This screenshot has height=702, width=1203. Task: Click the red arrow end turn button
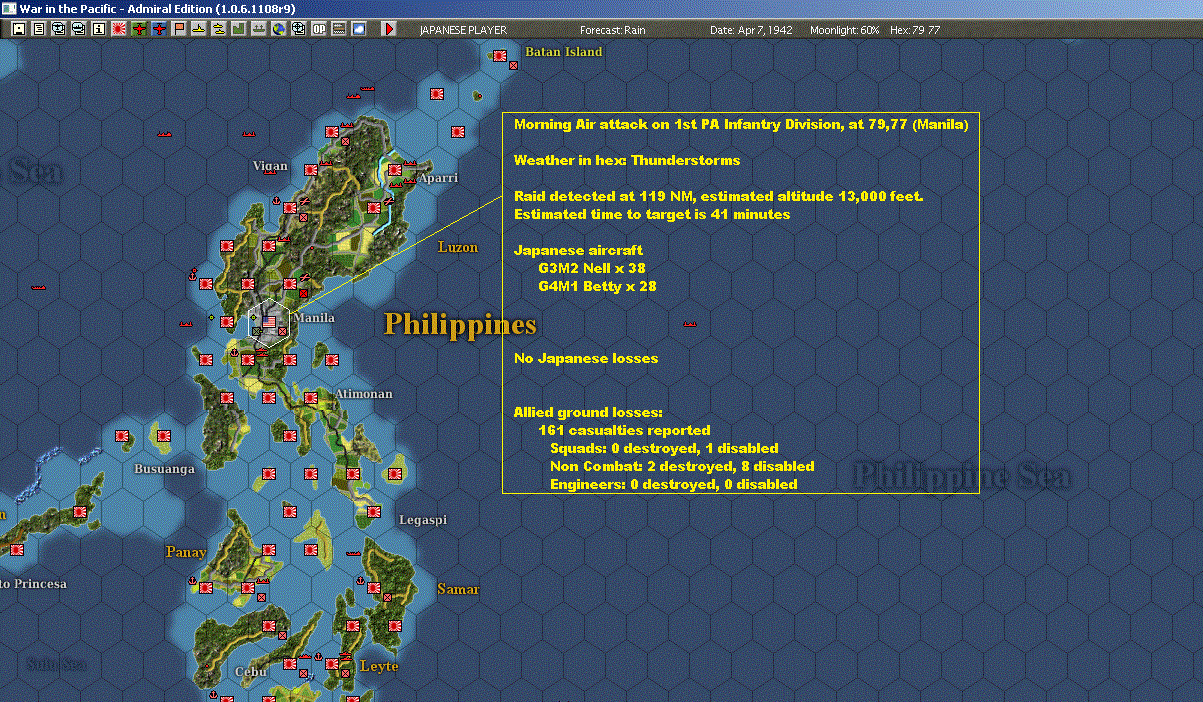(390, 29)
